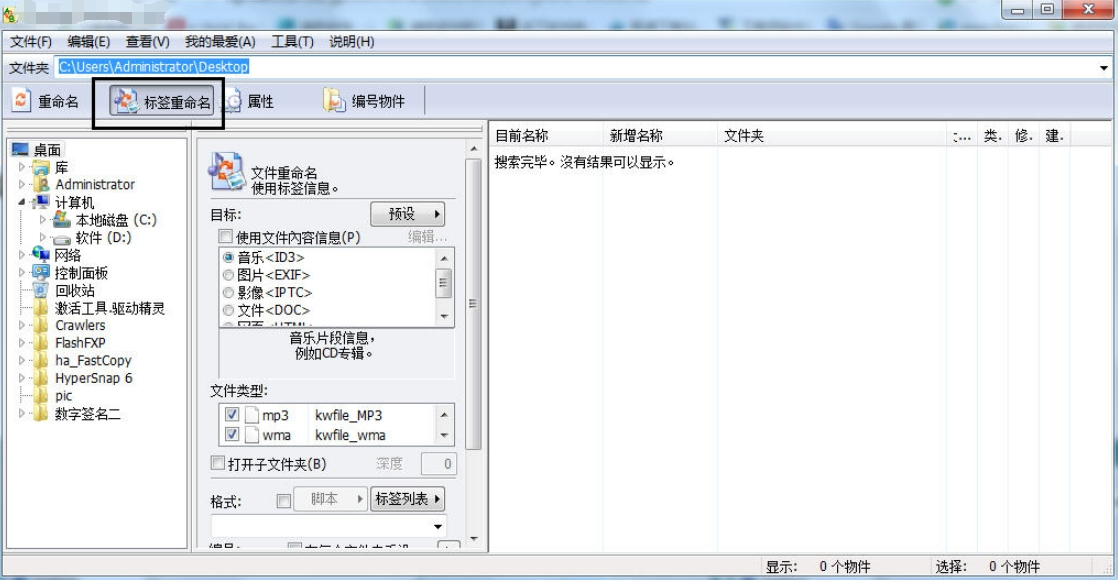The width and height of the screenshot is (1118, 580).
Task: Enable the 使用文件內容信息(P) checkbox
Action: point(225,236)
